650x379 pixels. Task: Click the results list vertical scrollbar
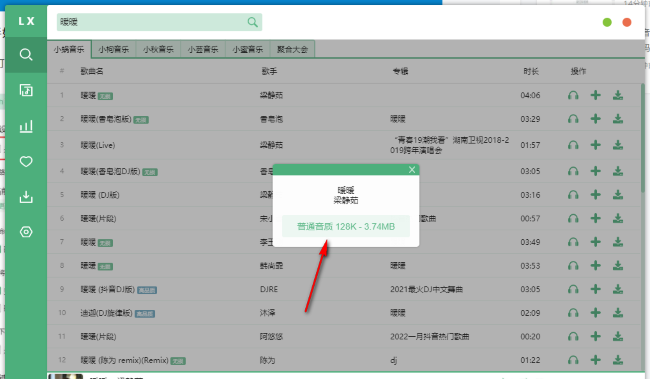pos(643,137)
